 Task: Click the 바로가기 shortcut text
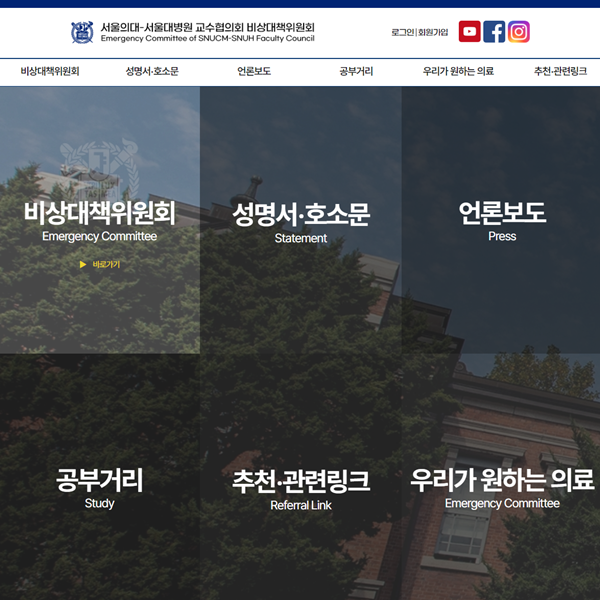(106, 264)
